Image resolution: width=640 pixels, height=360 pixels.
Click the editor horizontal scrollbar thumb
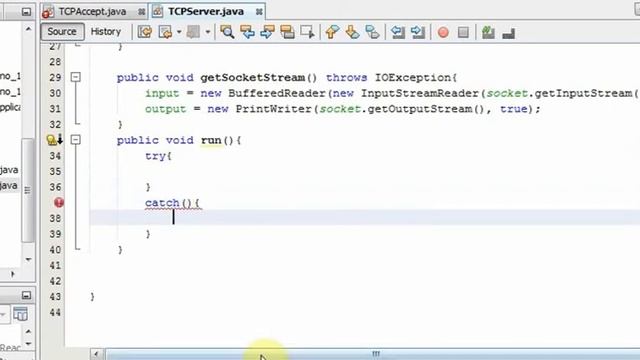[x=375, y=354]
